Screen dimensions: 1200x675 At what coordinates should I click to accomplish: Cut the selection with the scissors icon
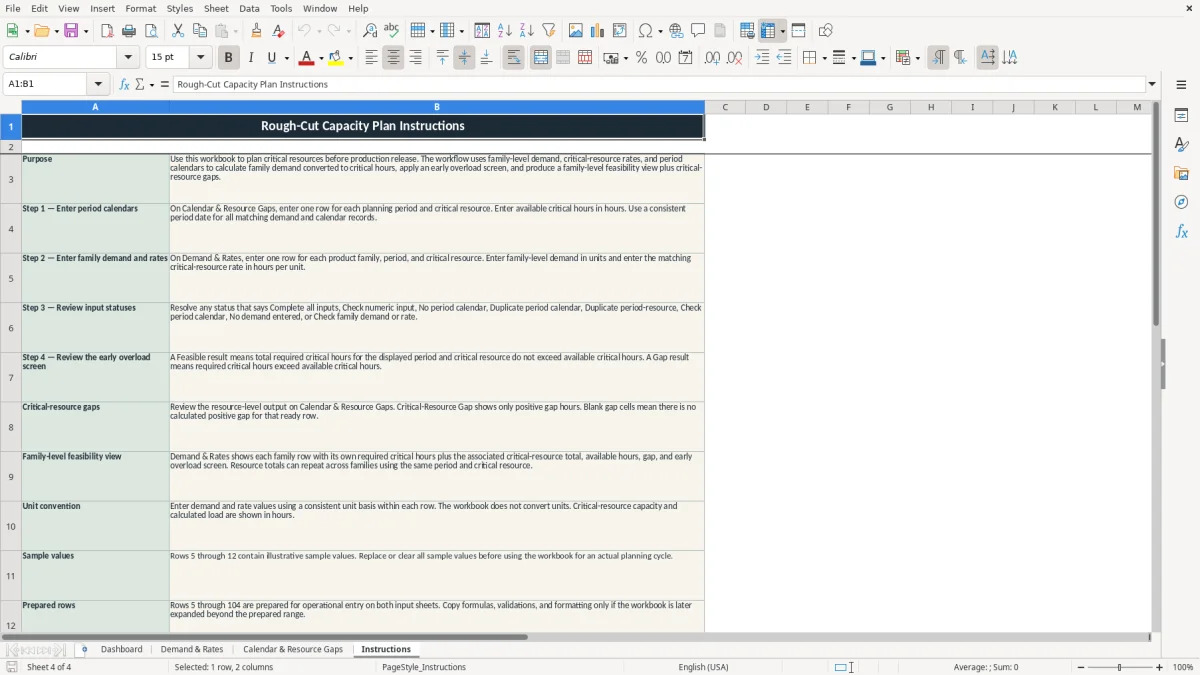(178, 31)
